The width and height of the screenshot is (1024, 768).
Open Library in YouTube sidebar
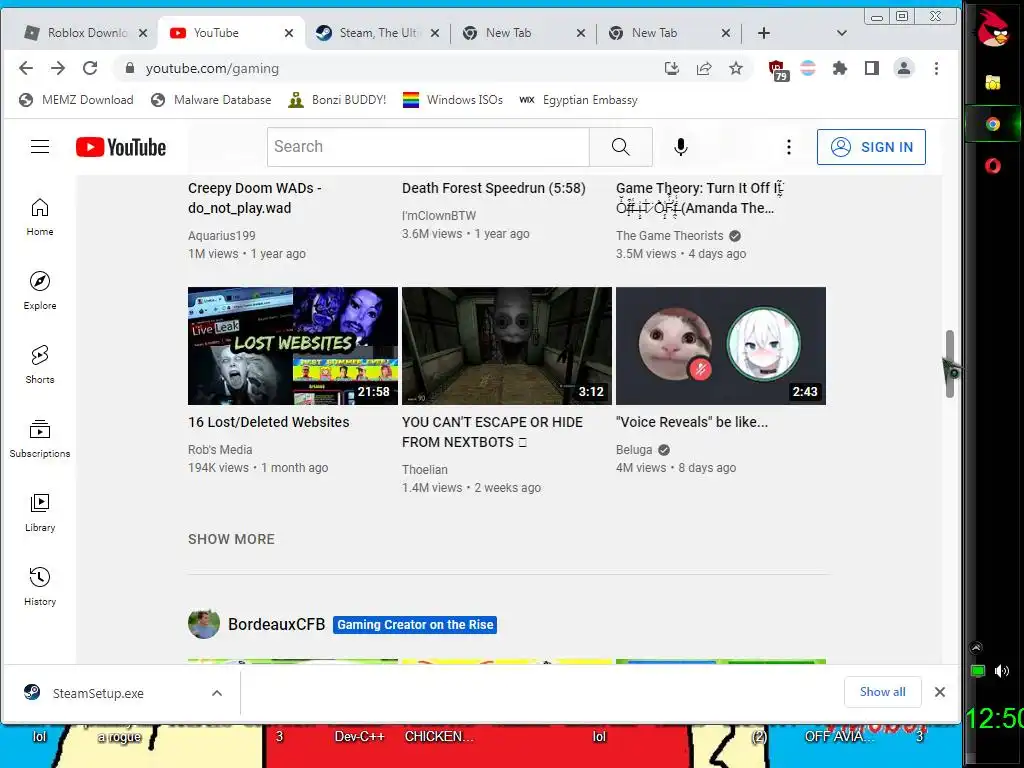point(40,513)
